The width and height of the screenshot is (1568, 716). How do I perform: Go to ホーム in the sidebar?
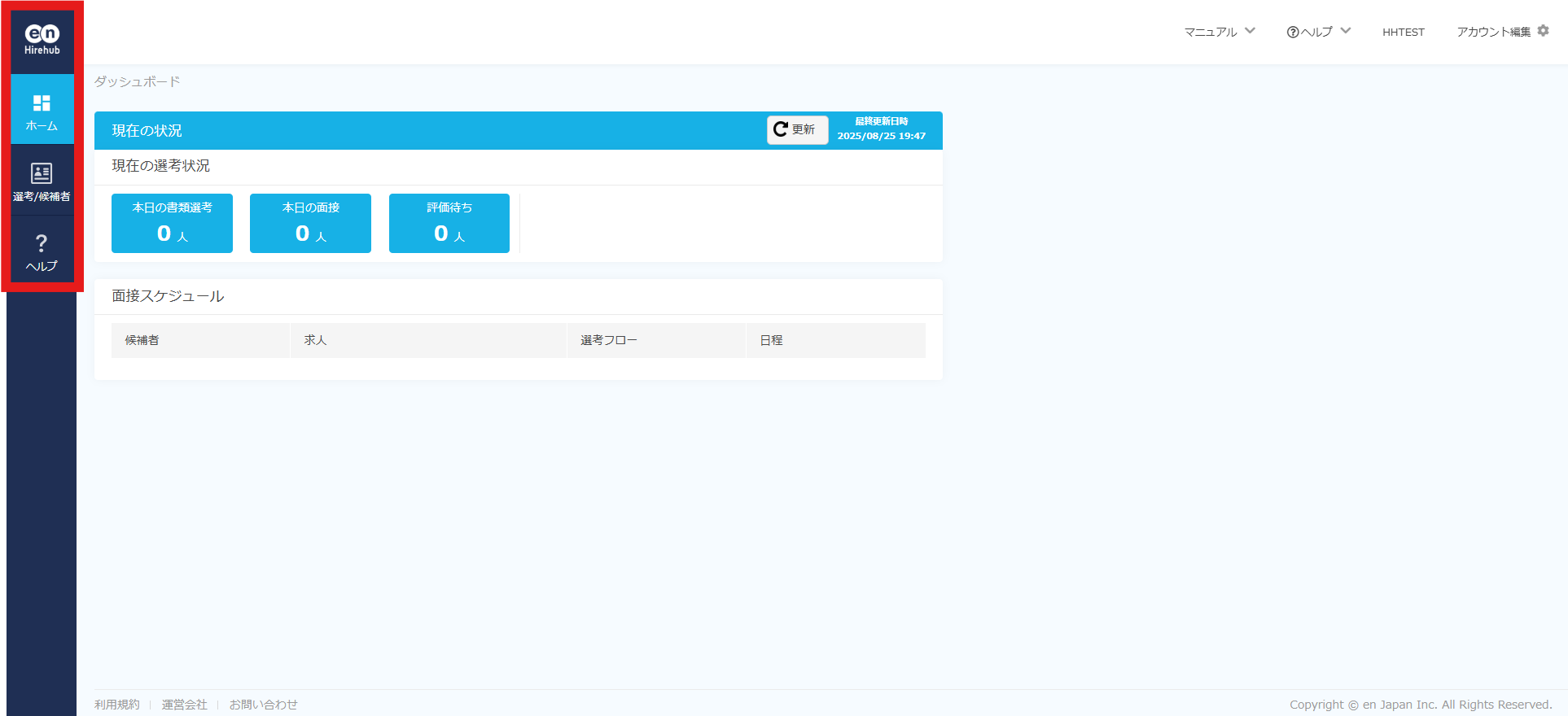click(x=42, y=111)
